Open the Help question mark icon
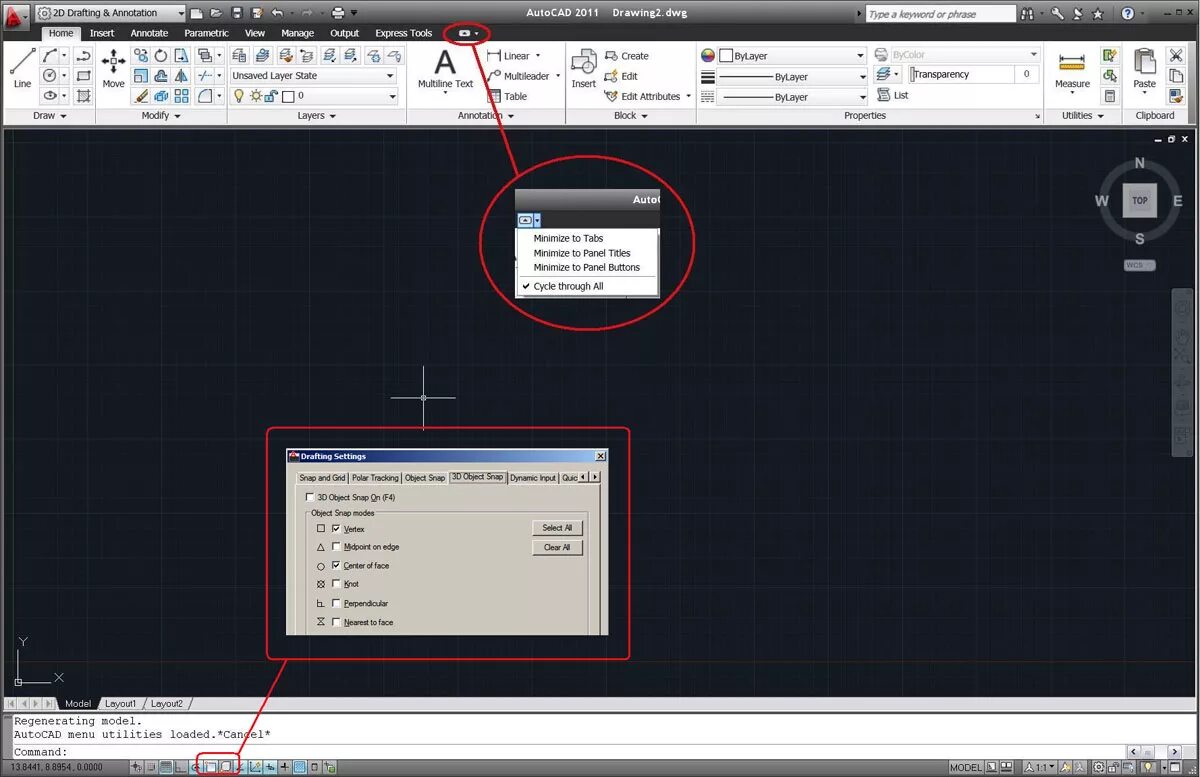 click(1128, 14)
